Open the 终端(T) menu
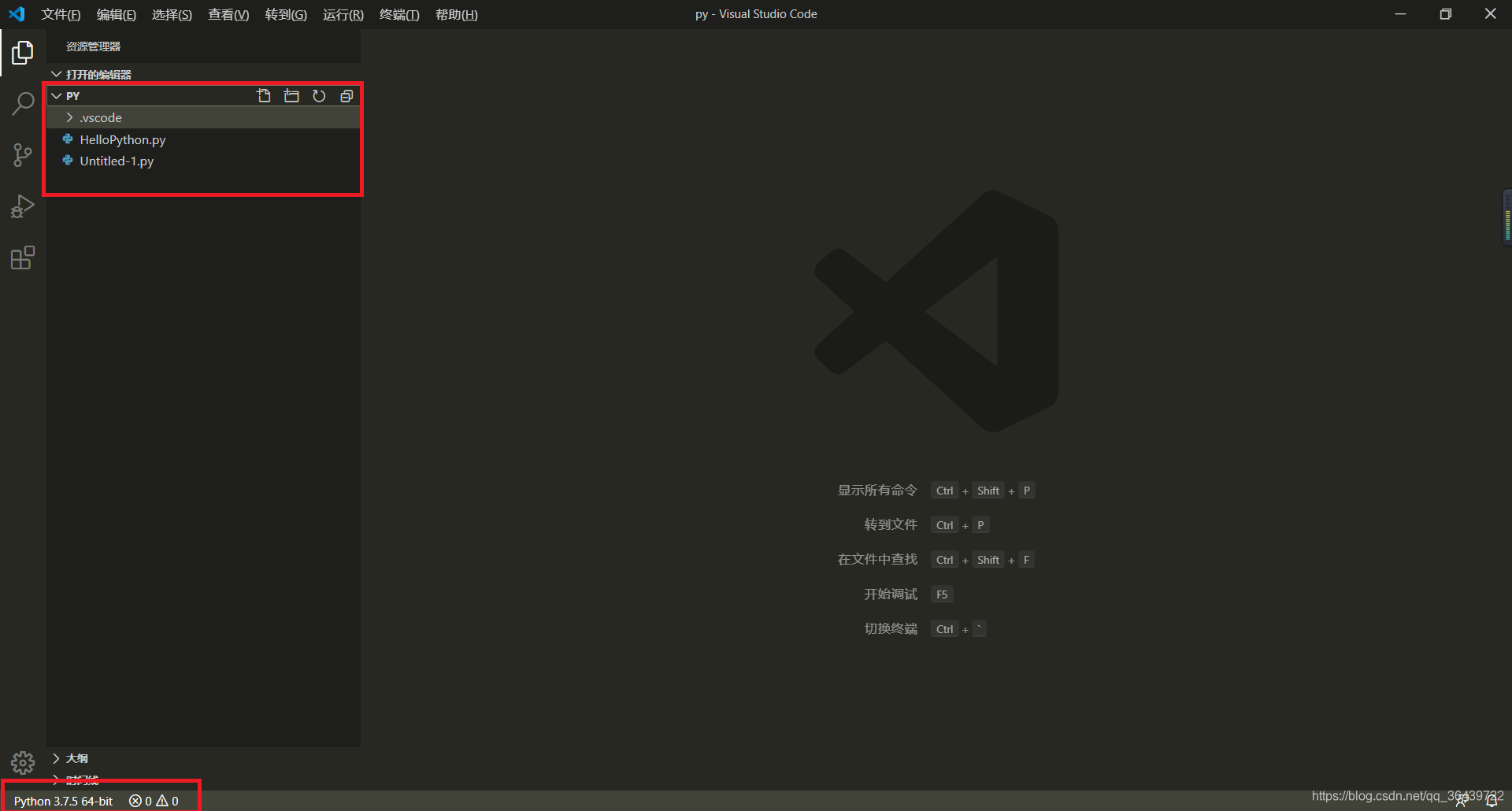The width and height of the screenshot is (1512, 811). coord(399,15)
